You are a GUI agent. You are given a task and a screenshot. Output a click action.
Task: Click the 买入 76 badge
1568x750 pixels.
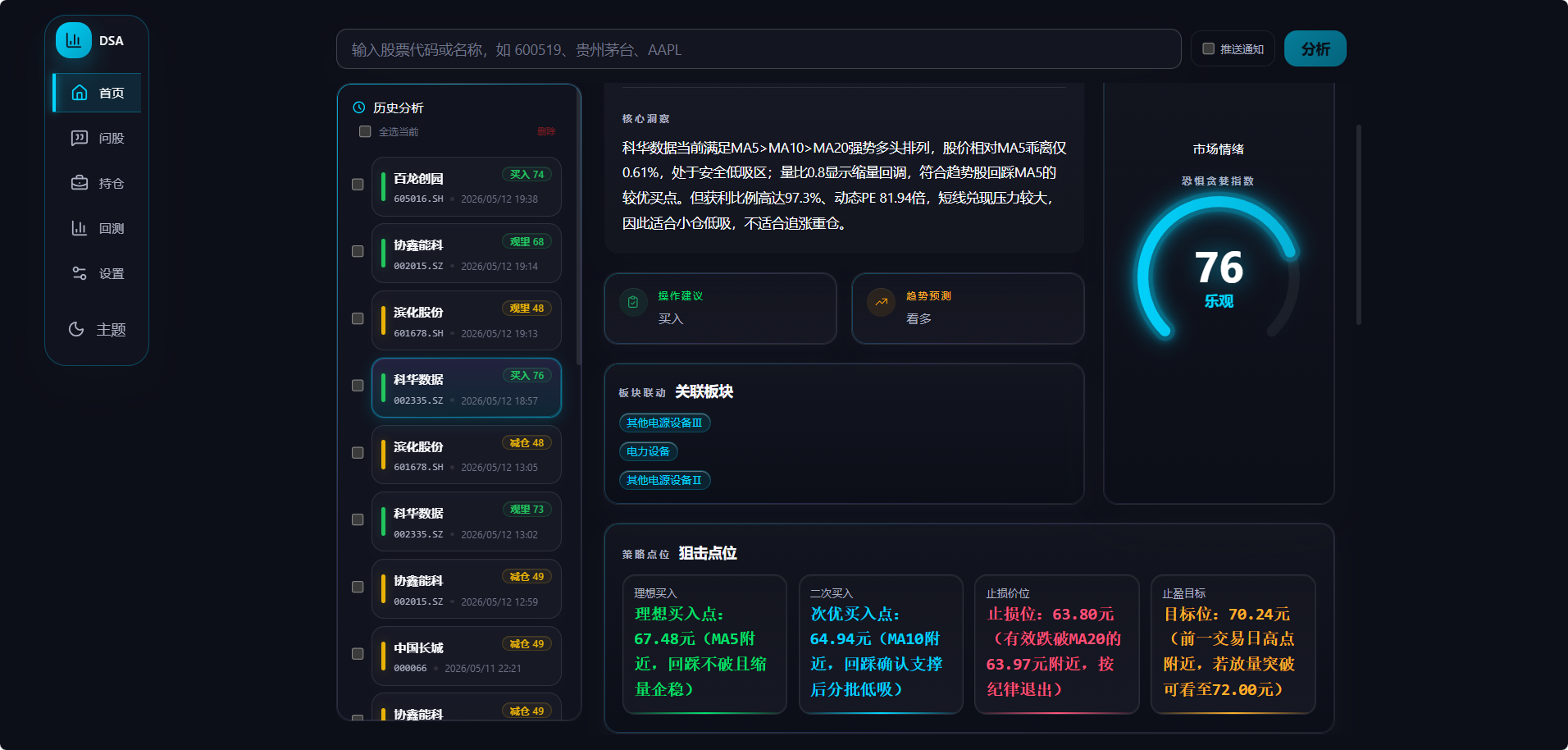click(x=526, y=375)
